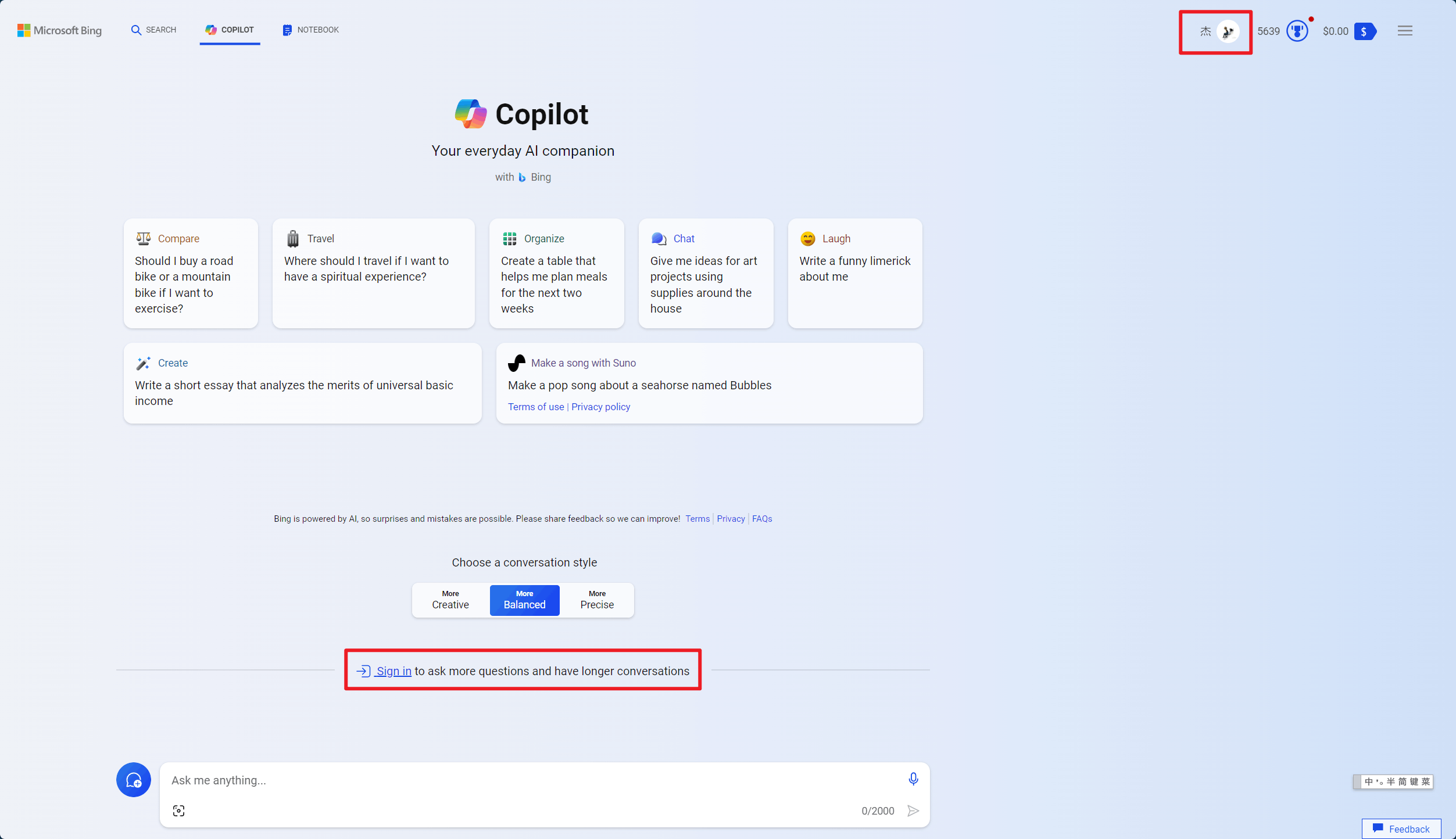Click the send message arrow icon
1456x839 pixels.
tap(913, 811)
